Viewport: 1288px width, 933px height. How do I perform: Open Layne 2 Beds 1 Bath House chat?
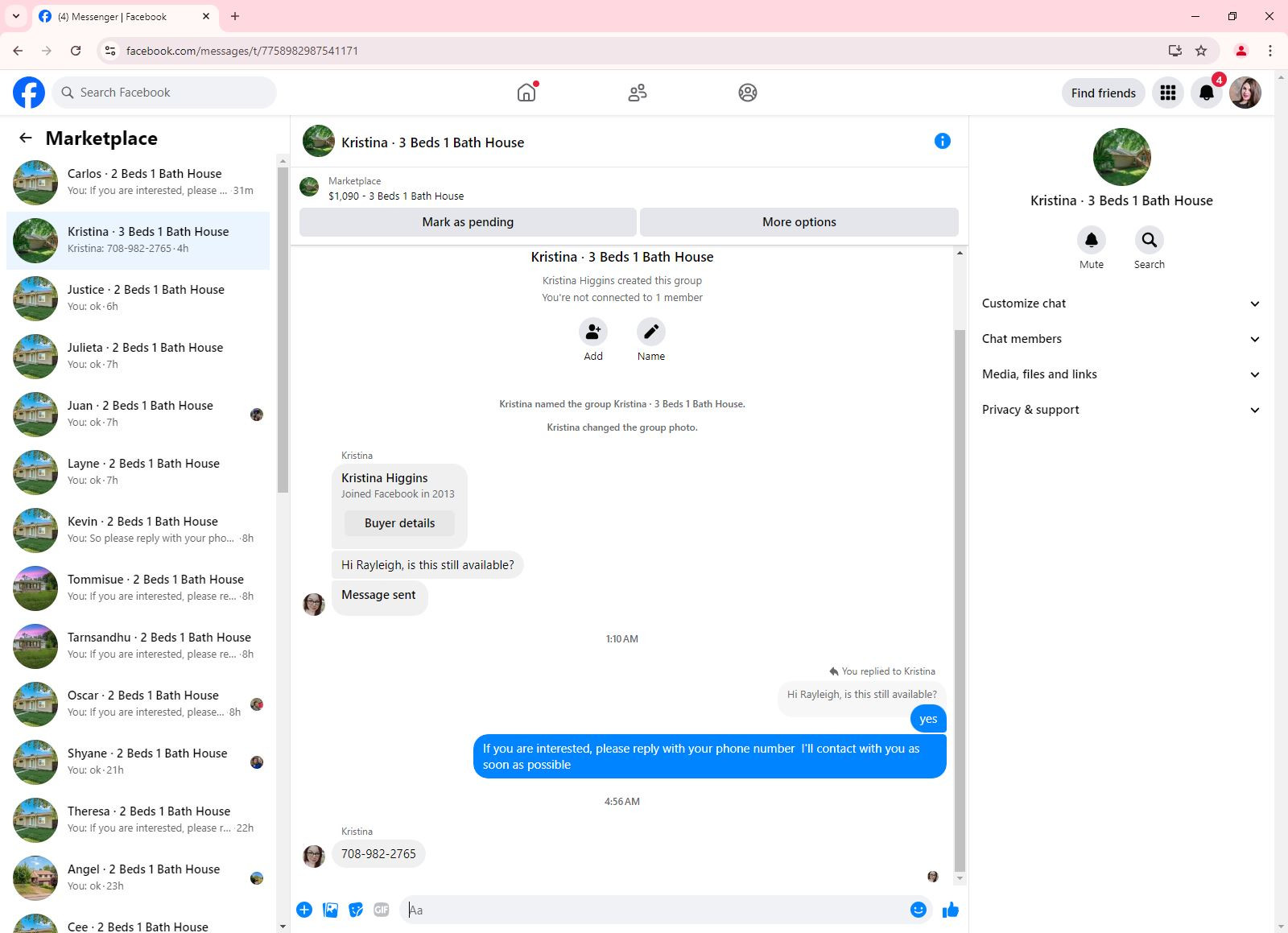pos(138,473)
